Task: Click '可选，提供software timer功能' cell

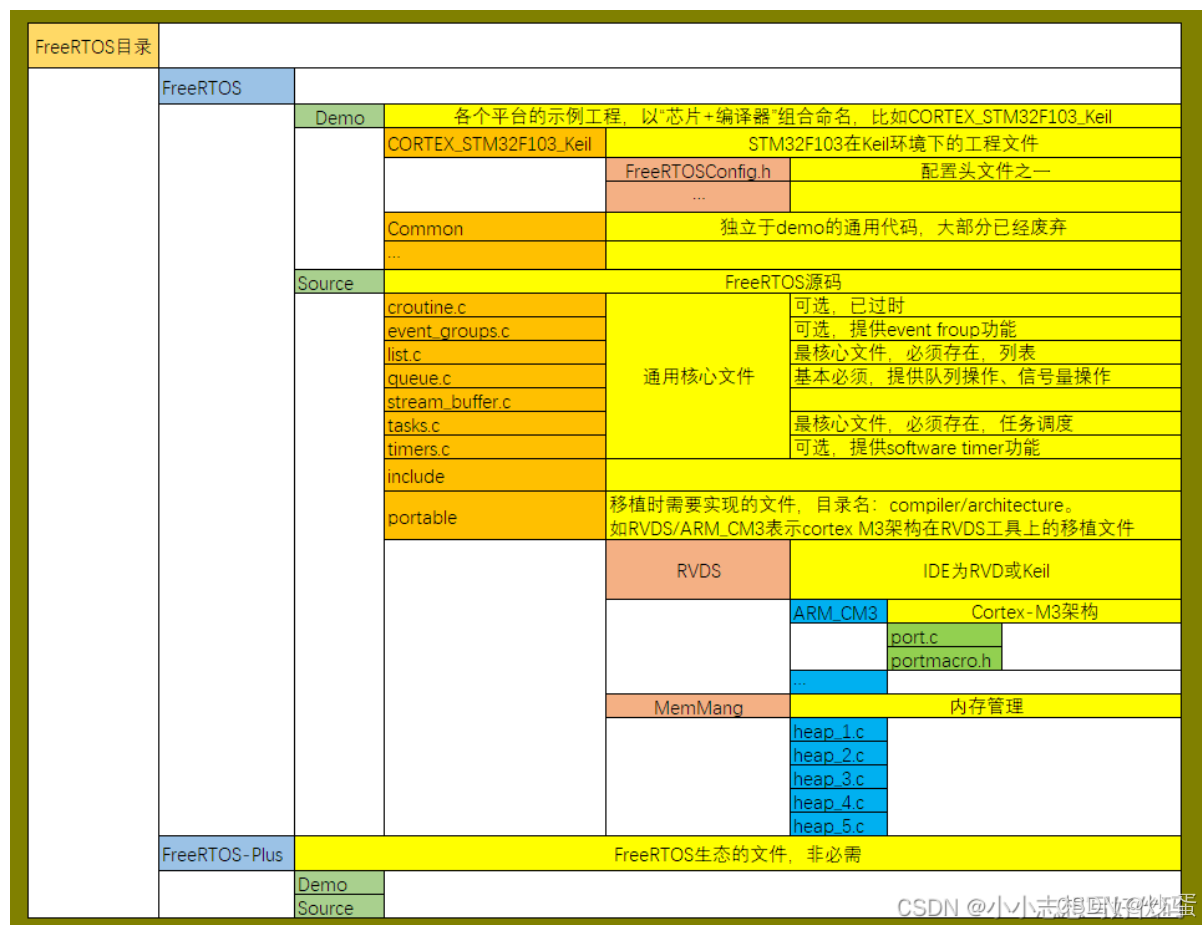Action: (x=985, y=448)
